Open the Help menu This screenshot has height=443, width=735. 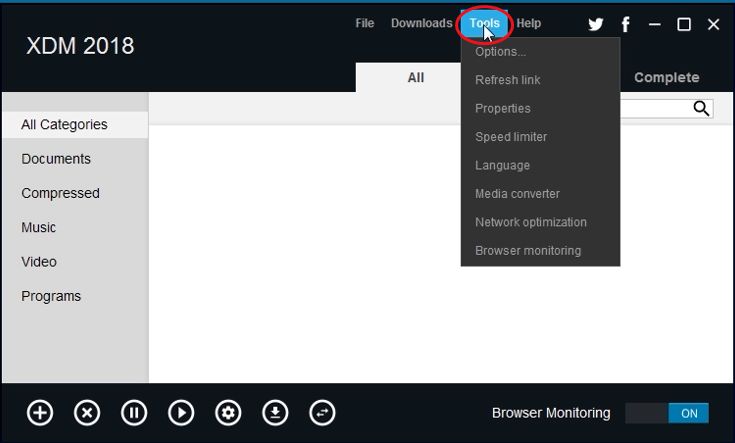529,23
